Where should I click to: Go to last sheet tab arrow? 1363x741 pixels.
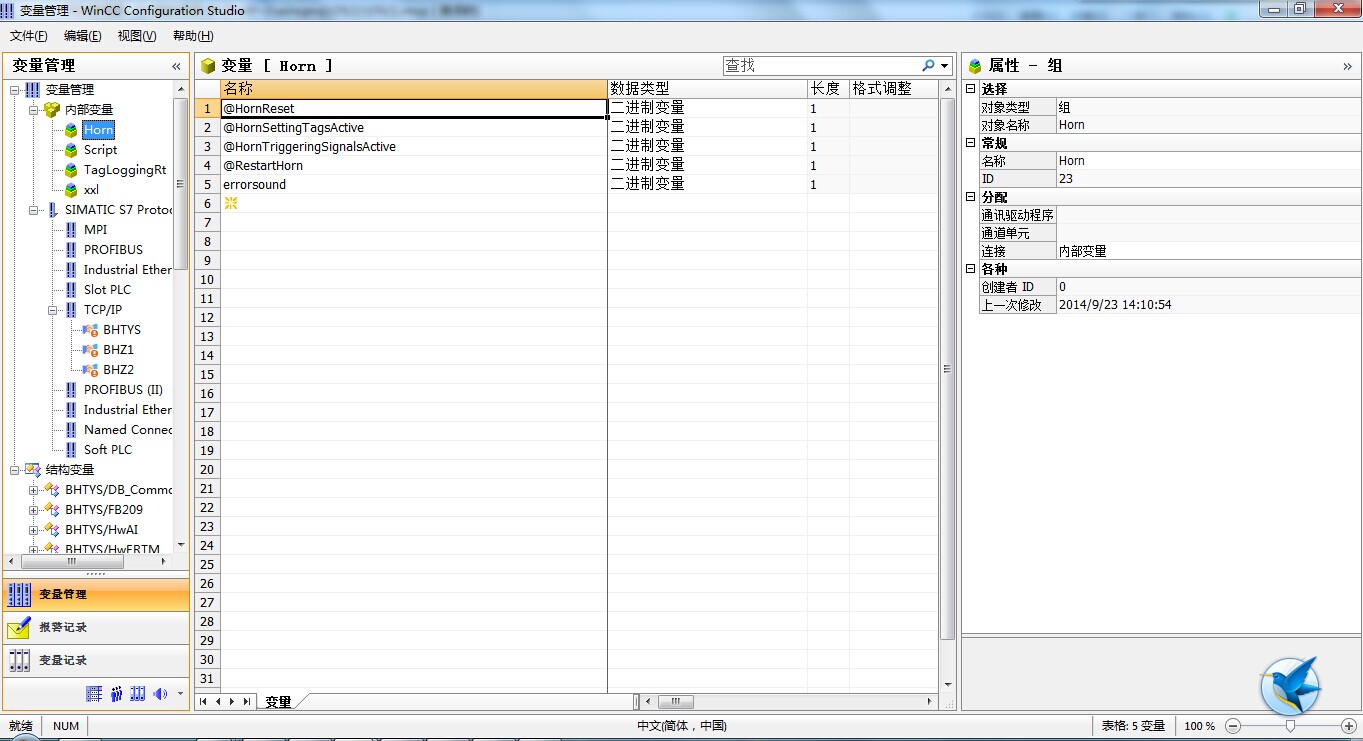pyautogui.click(x=246, y=702)
